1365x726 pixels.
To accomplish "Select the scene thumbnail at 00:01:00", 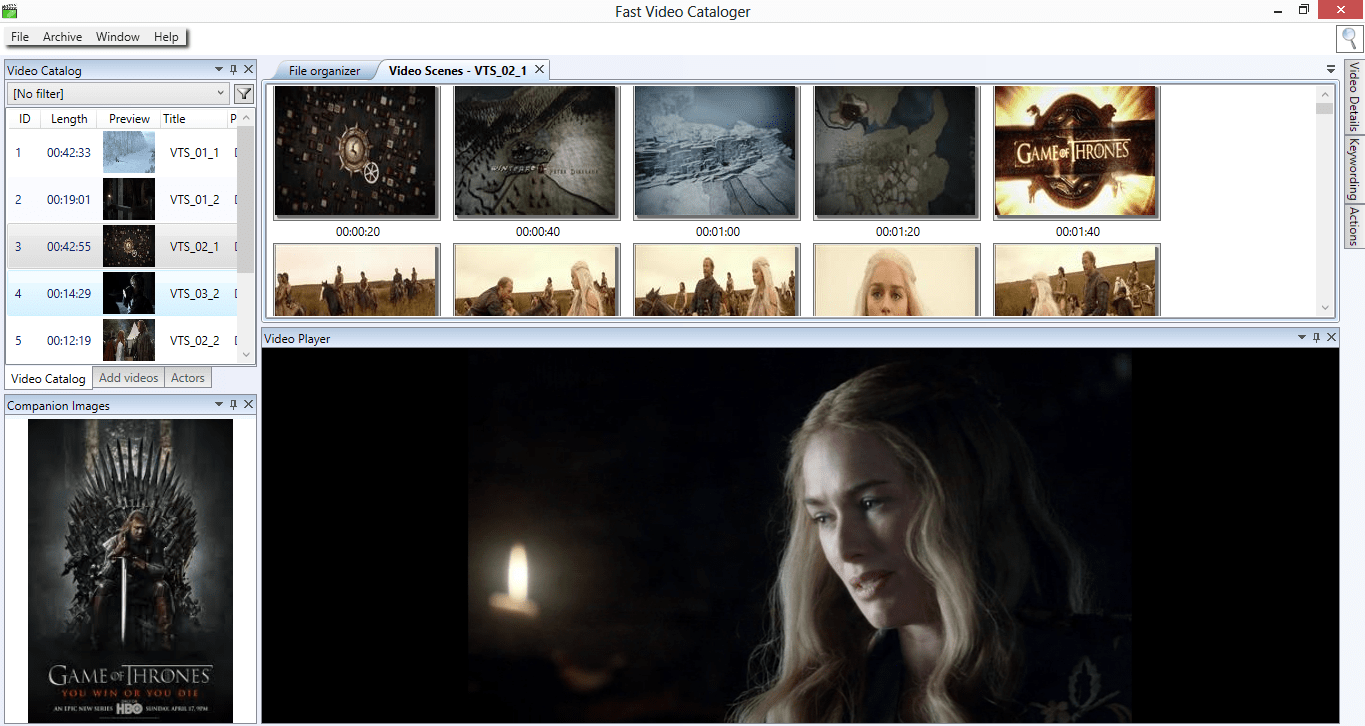I will [x=717, y=152].
